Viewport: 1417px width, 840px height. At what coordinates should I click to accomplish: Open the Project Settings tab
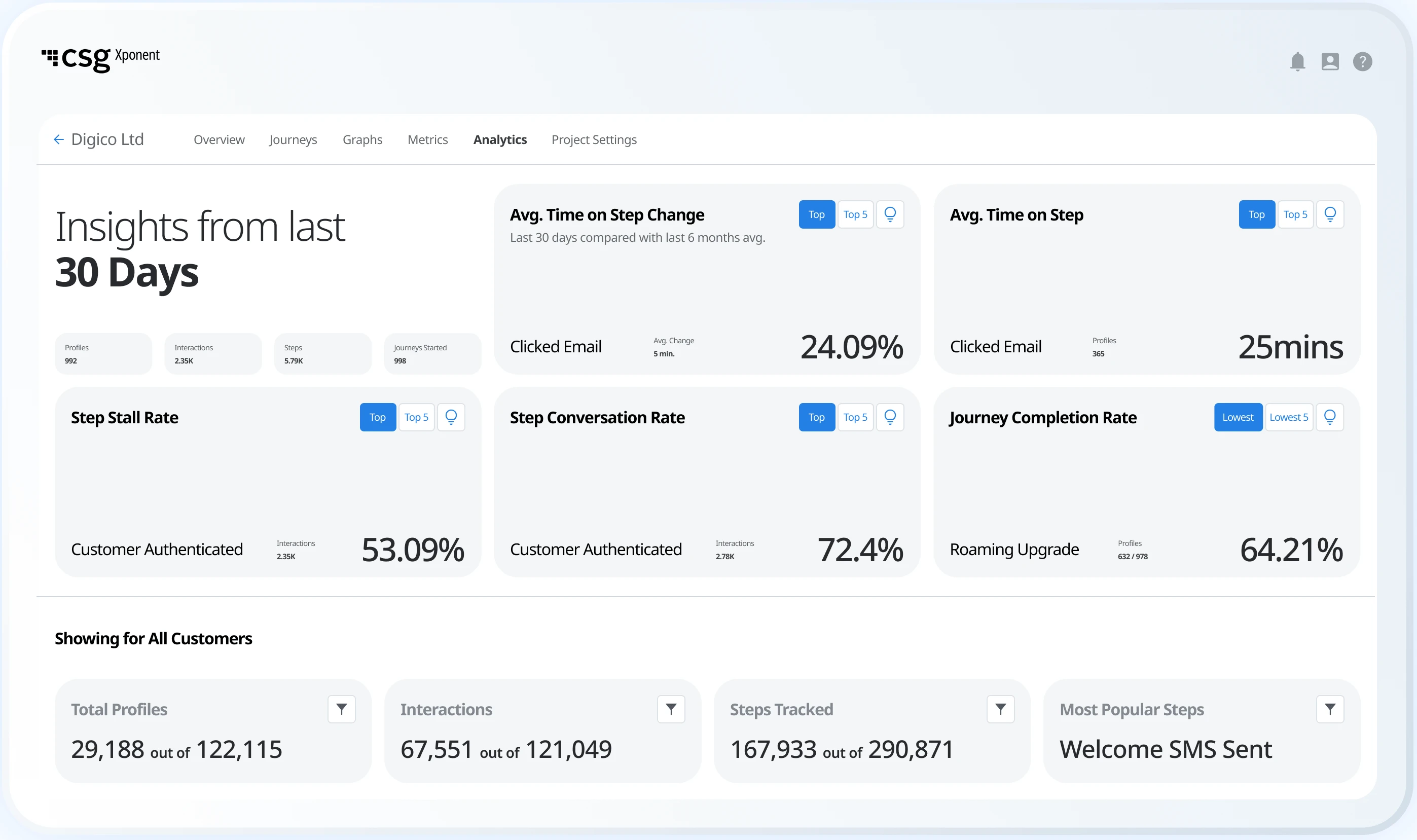[594, 140]
